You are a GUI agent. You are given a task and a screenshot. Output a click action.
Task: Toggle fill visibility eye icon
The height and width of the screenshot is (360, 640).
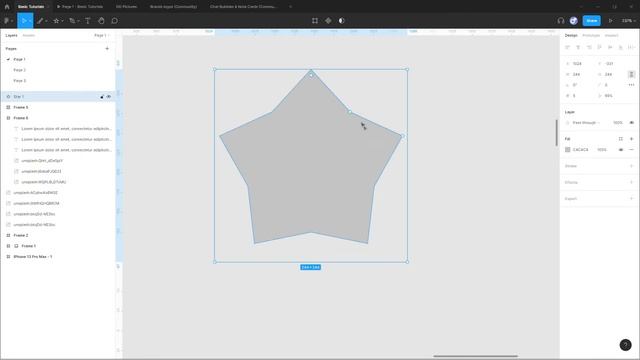621,150
